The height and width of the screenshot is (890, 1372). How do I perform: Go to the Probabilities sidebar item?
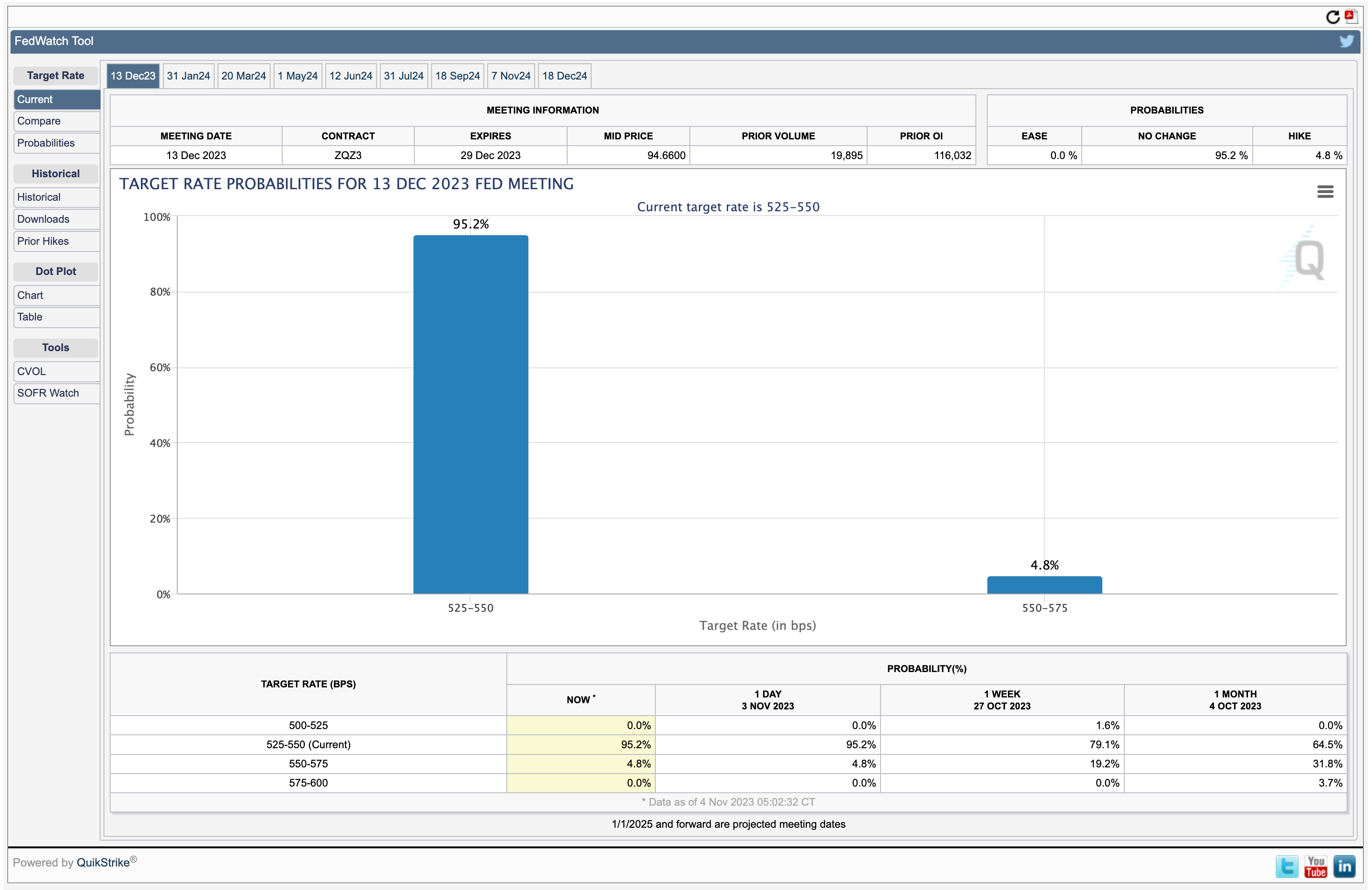coord(46,143)
